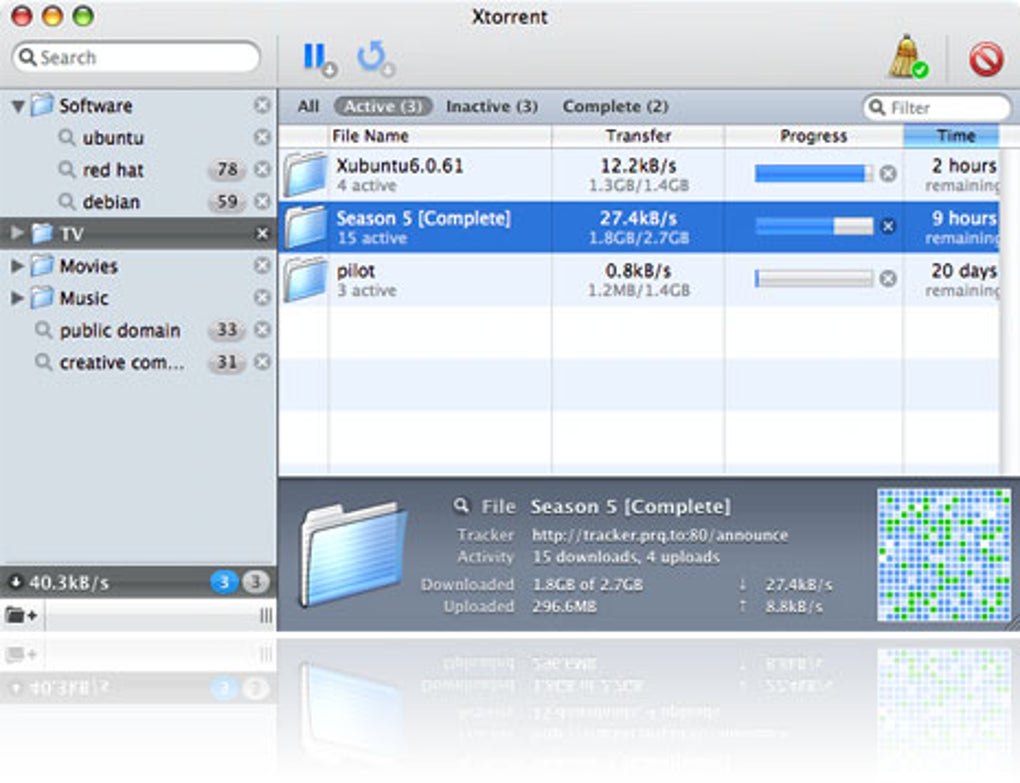Remove the debian saved search

click(x=262, y=202)
